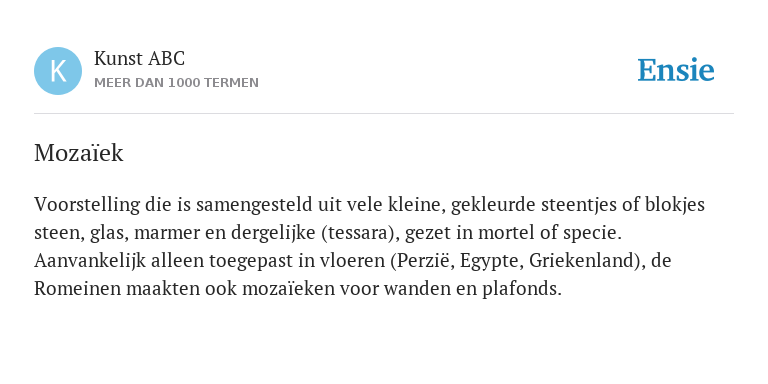Open the Ensie logo link

pos(675,70)
